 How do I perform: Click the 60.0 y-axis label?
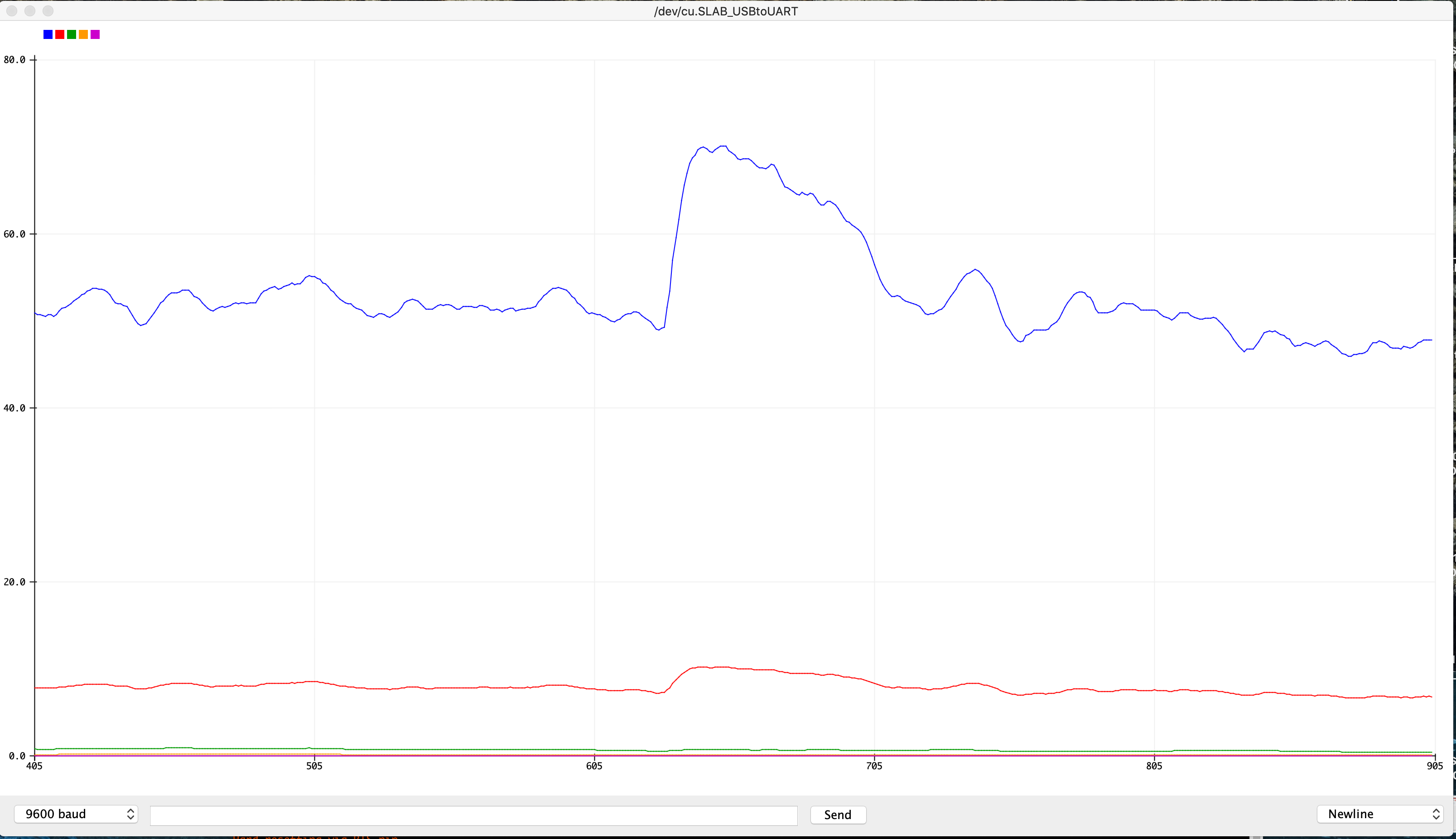14,234
